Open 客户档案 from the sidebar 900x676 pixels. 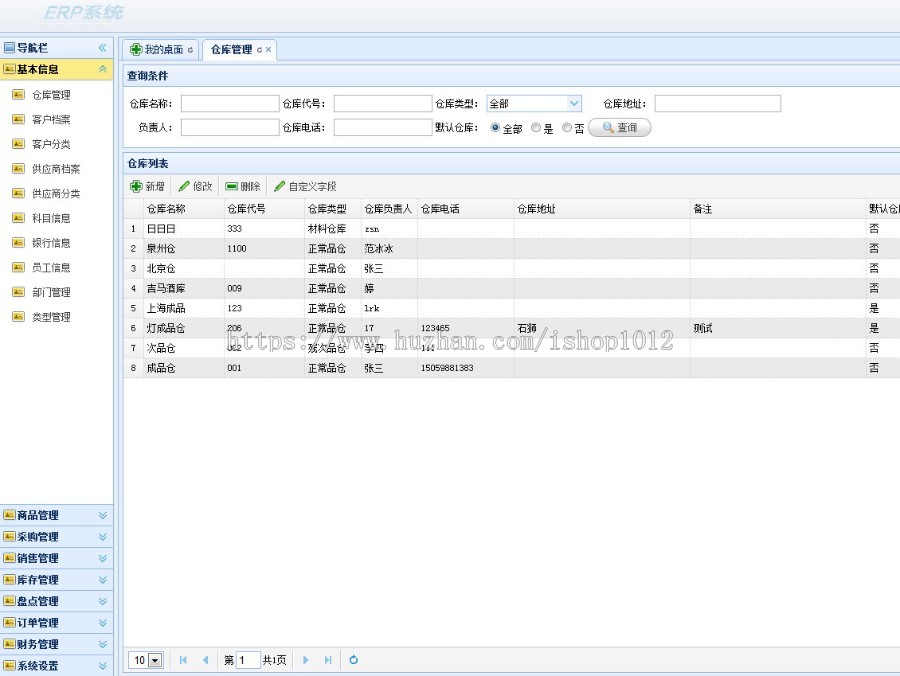50,119
